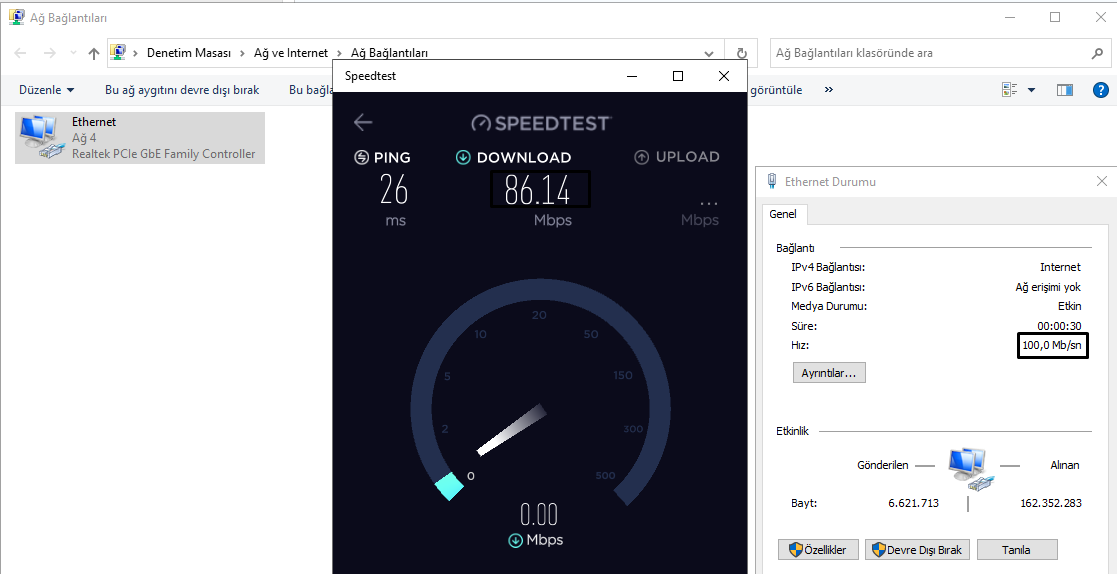This screenshot has width=1117, height=574.
Task: Open Recent locations dropdown arrow
Action: tap(73, 53)
